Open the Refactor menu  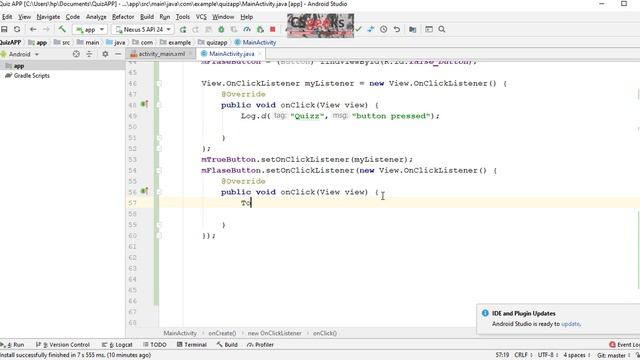[x=123, y=17]
